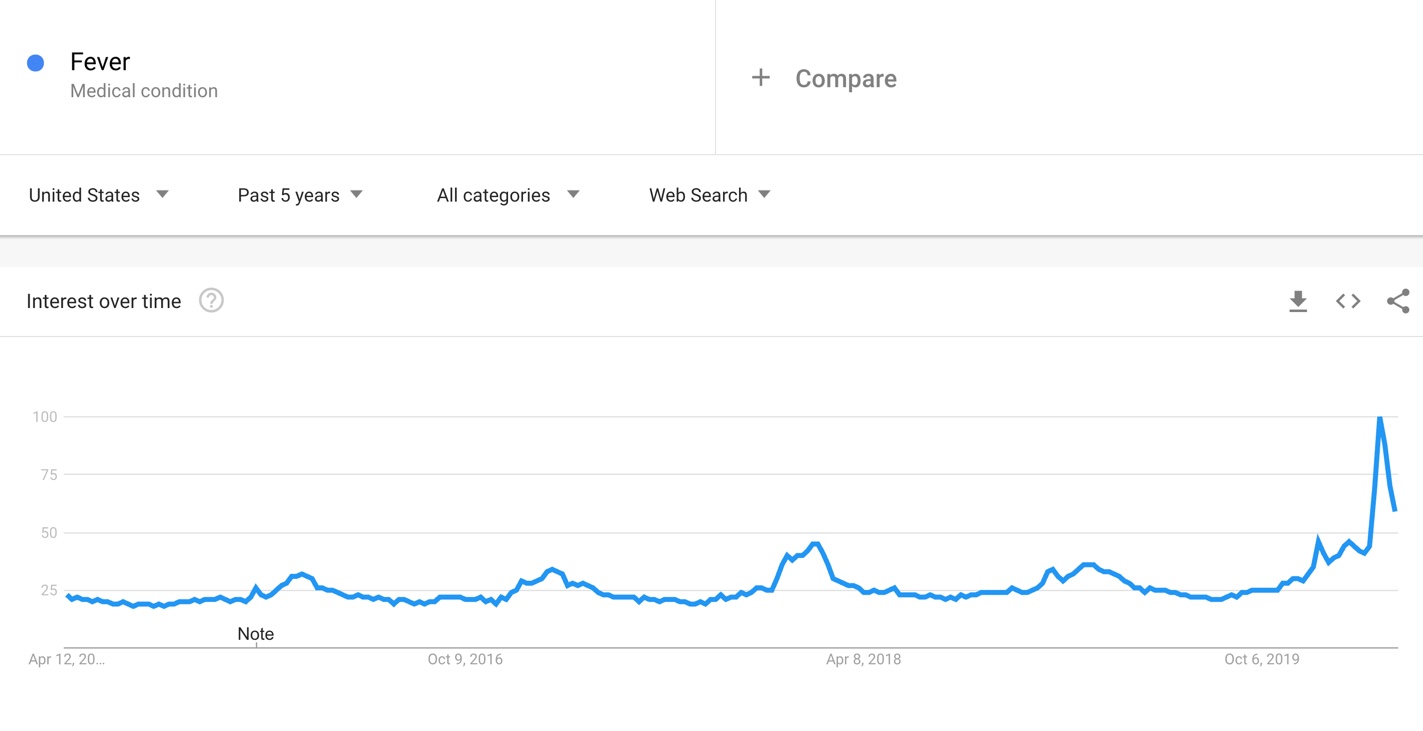Viewport: 1423px width, 731px height.
Task: Click the Oct 6, 2019 axis label
Action: coord(1262,659)
